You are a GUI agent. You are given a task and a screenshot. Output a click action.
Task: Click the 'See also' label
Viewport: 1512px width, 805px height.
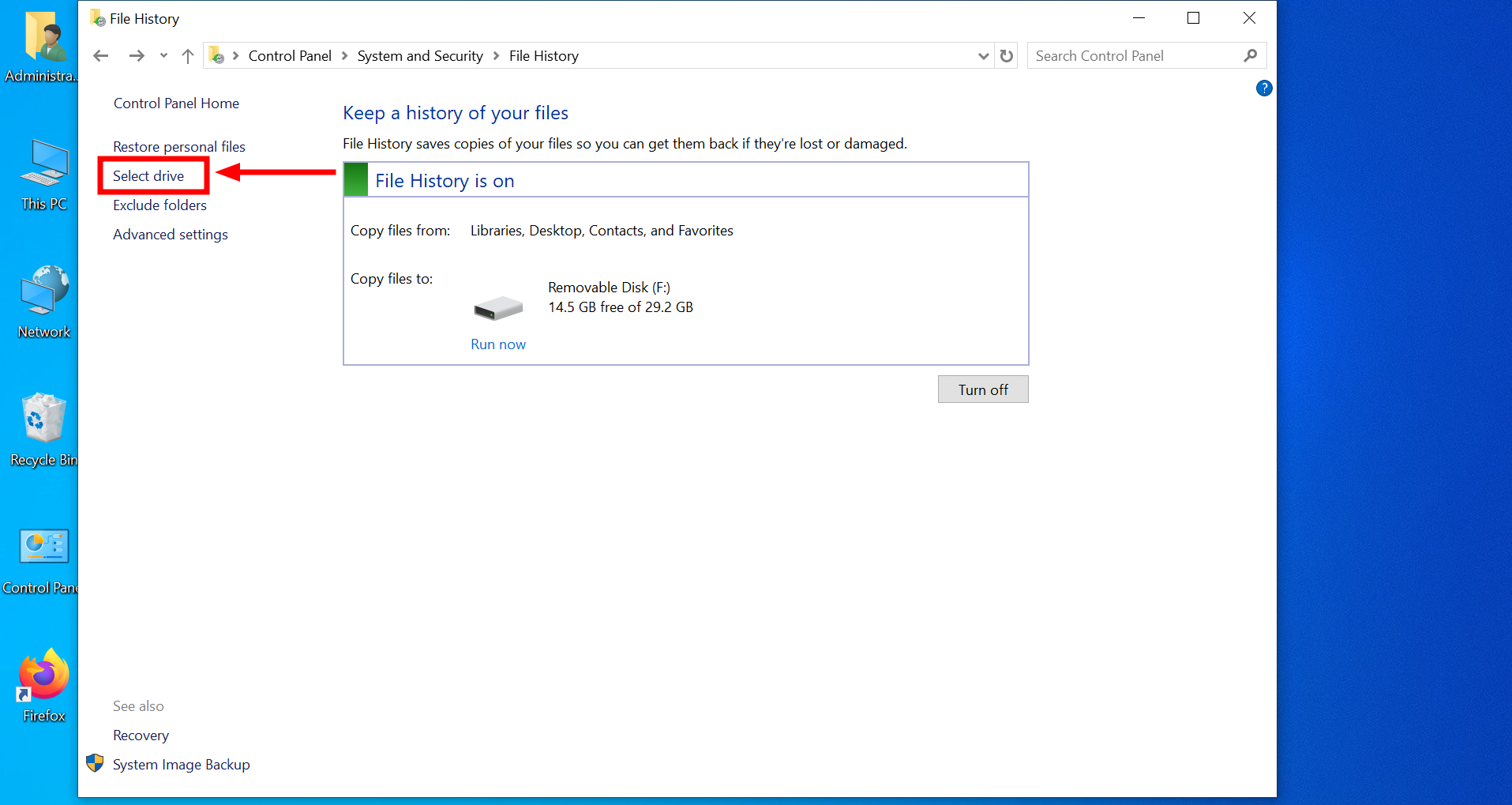pyautogui.click(x=138, y=706)
